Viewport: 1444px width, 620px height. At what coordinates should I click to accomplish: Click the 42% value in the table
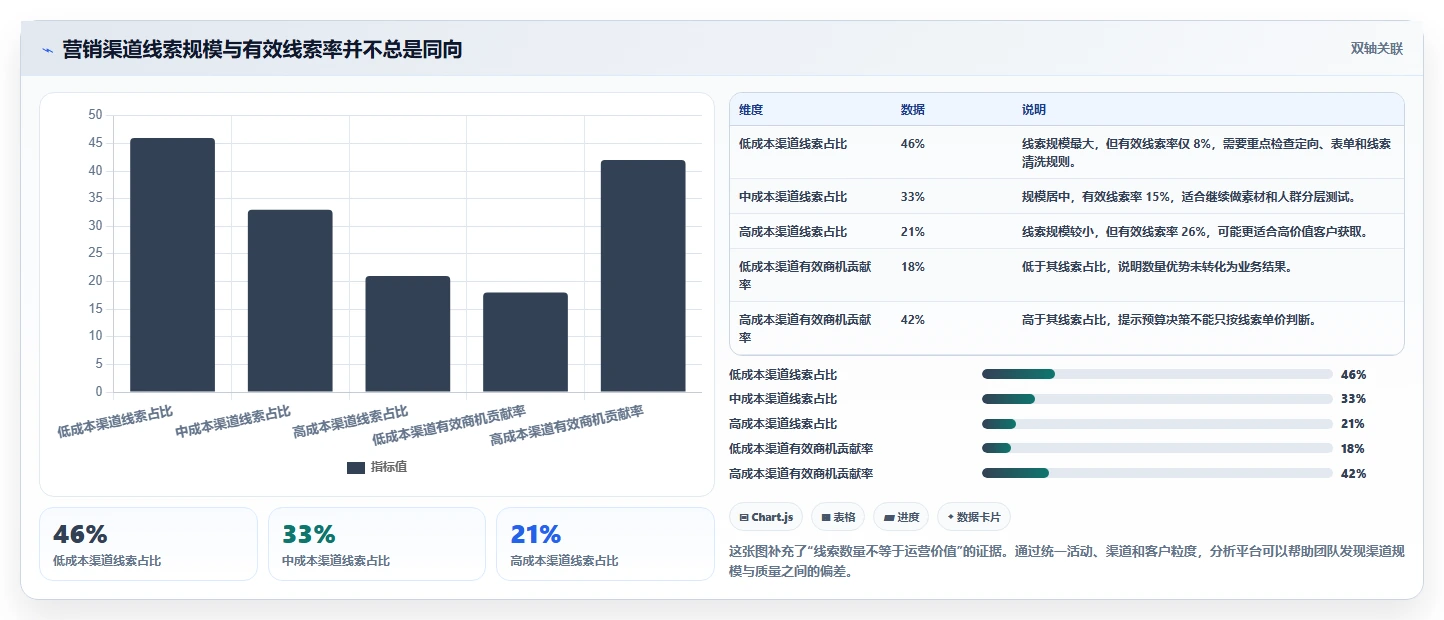pyautogui.click(x=913, y=320)
